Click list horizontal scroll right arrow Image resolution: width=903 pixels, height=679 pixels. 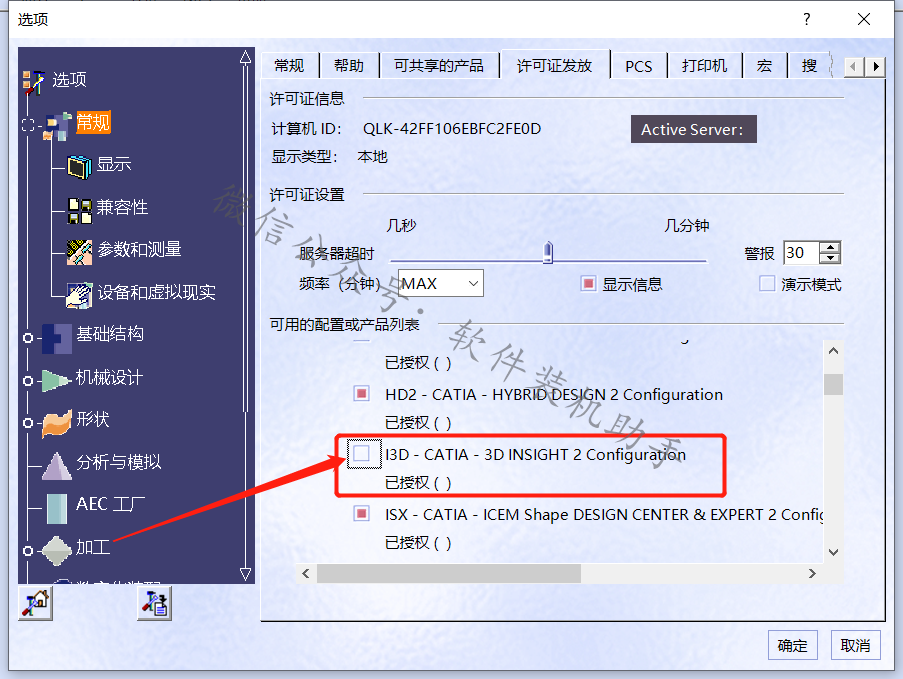[812, 573]
